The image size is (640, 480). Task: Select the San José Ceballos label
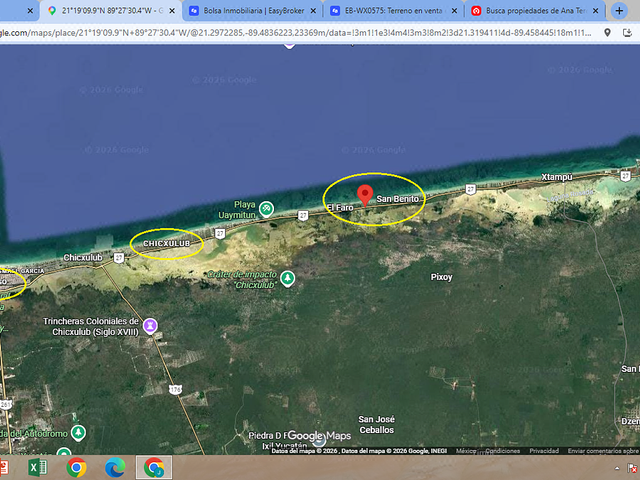[x=376, y=424]
